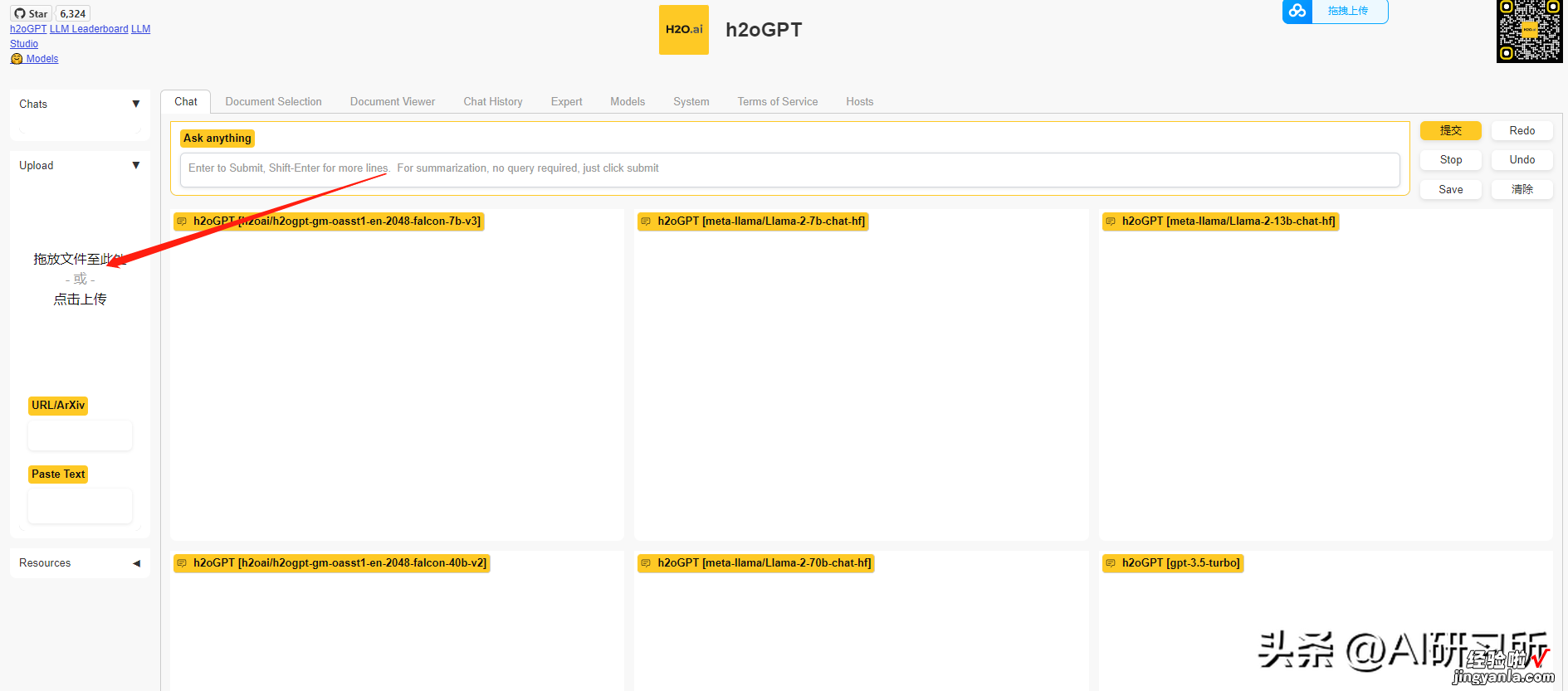Screen dimensions: 1568x691
Task: Open the LLM Leaderboard link
Action: 89,29
